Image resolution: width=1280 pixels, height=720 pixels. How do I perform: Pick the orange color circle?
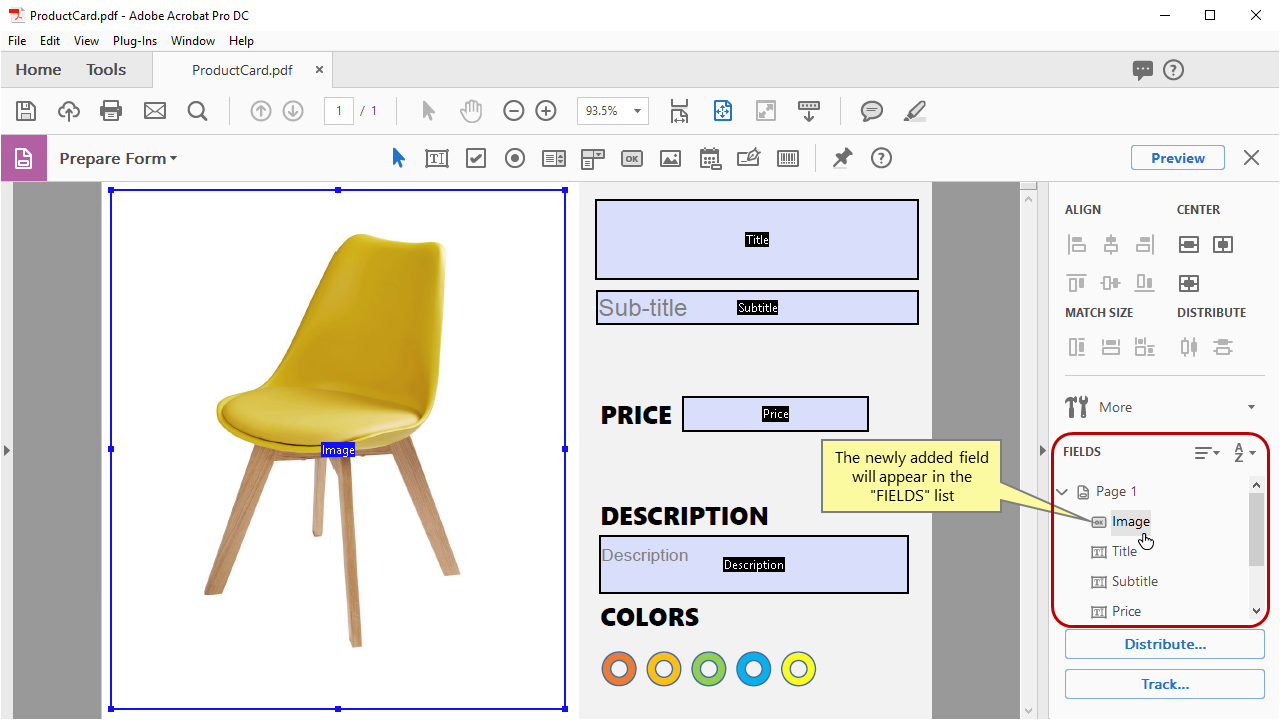619,669
